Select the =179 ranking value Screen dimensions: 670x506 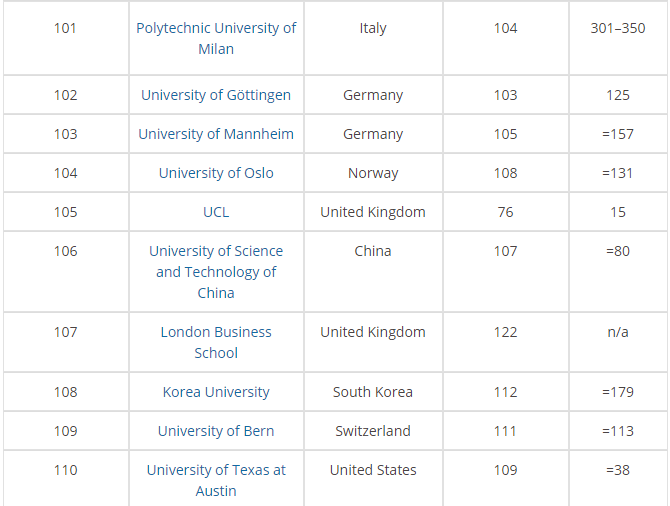pyautogui.click(x=618, y=392)
